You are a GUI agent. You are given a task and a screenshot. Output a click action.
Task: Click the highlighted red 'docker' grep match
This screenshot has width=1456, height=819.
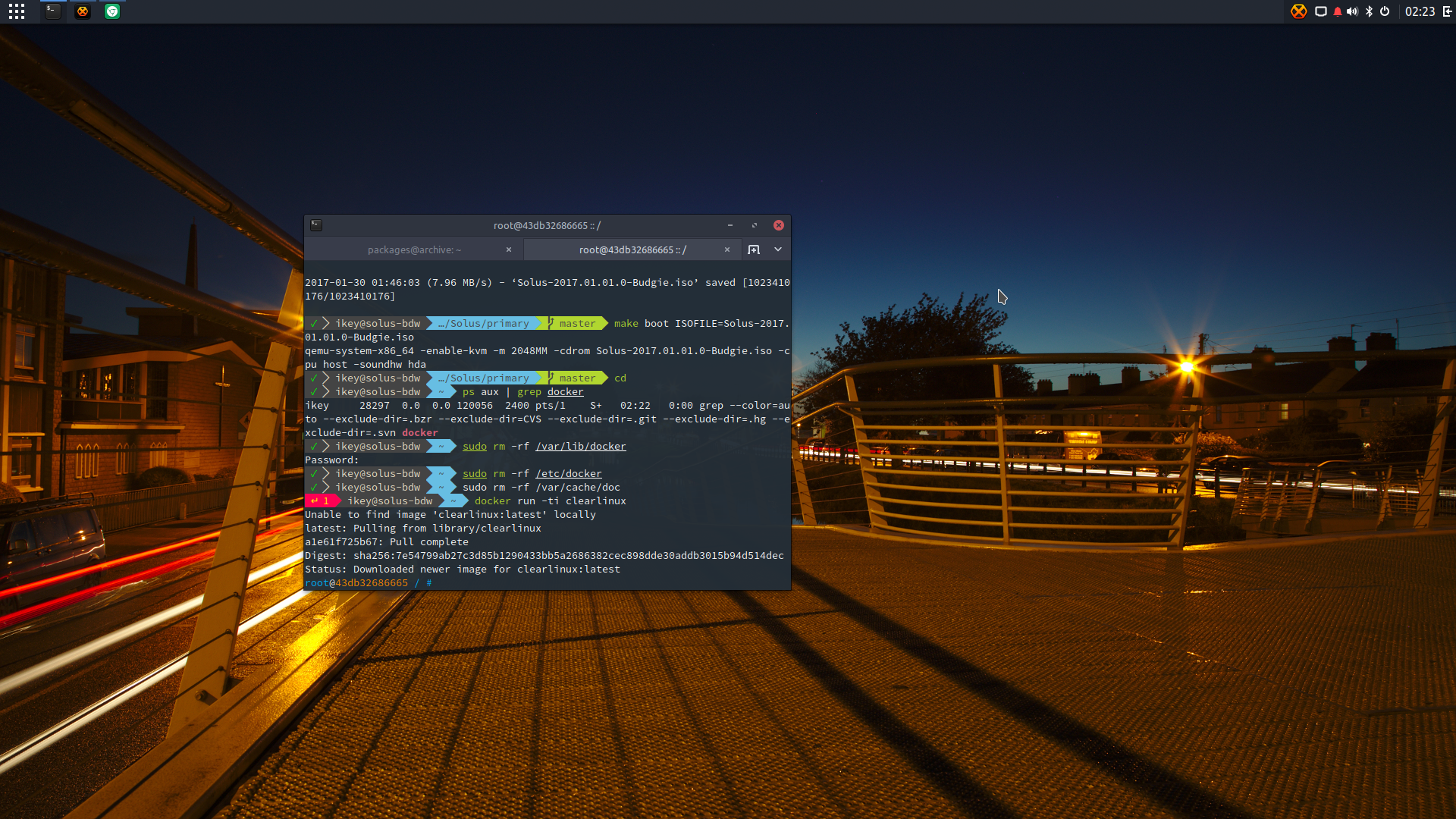pos(420,433)
